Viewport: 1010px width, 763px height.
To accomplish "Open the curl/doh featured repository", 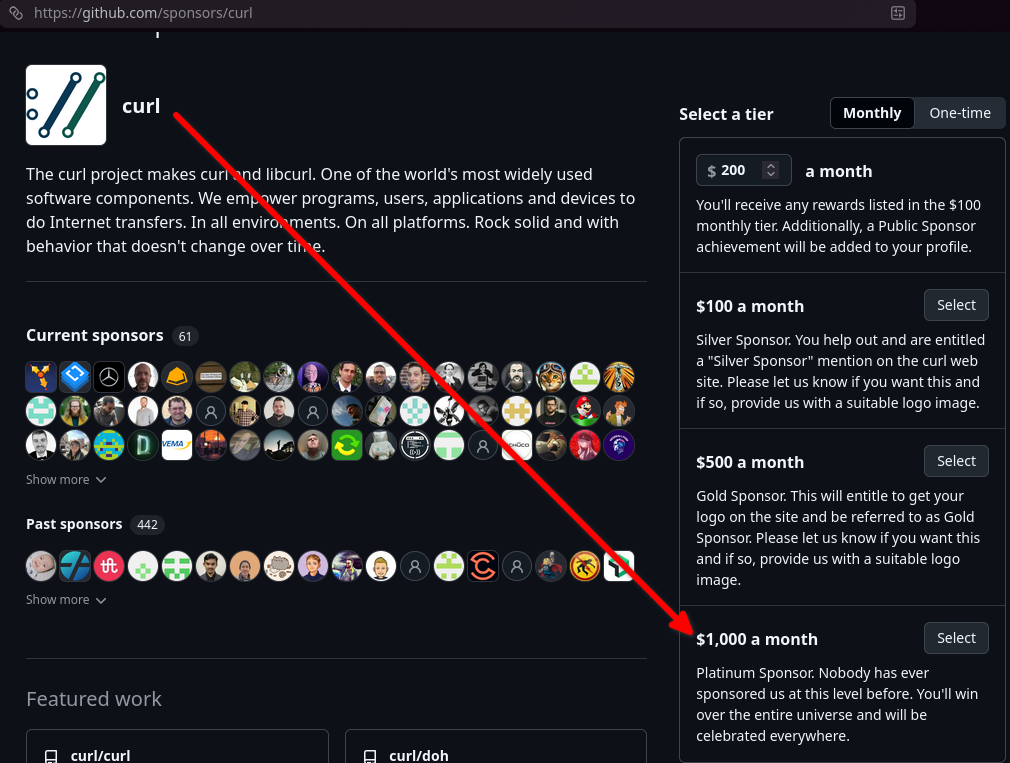I will coord(418,755).
